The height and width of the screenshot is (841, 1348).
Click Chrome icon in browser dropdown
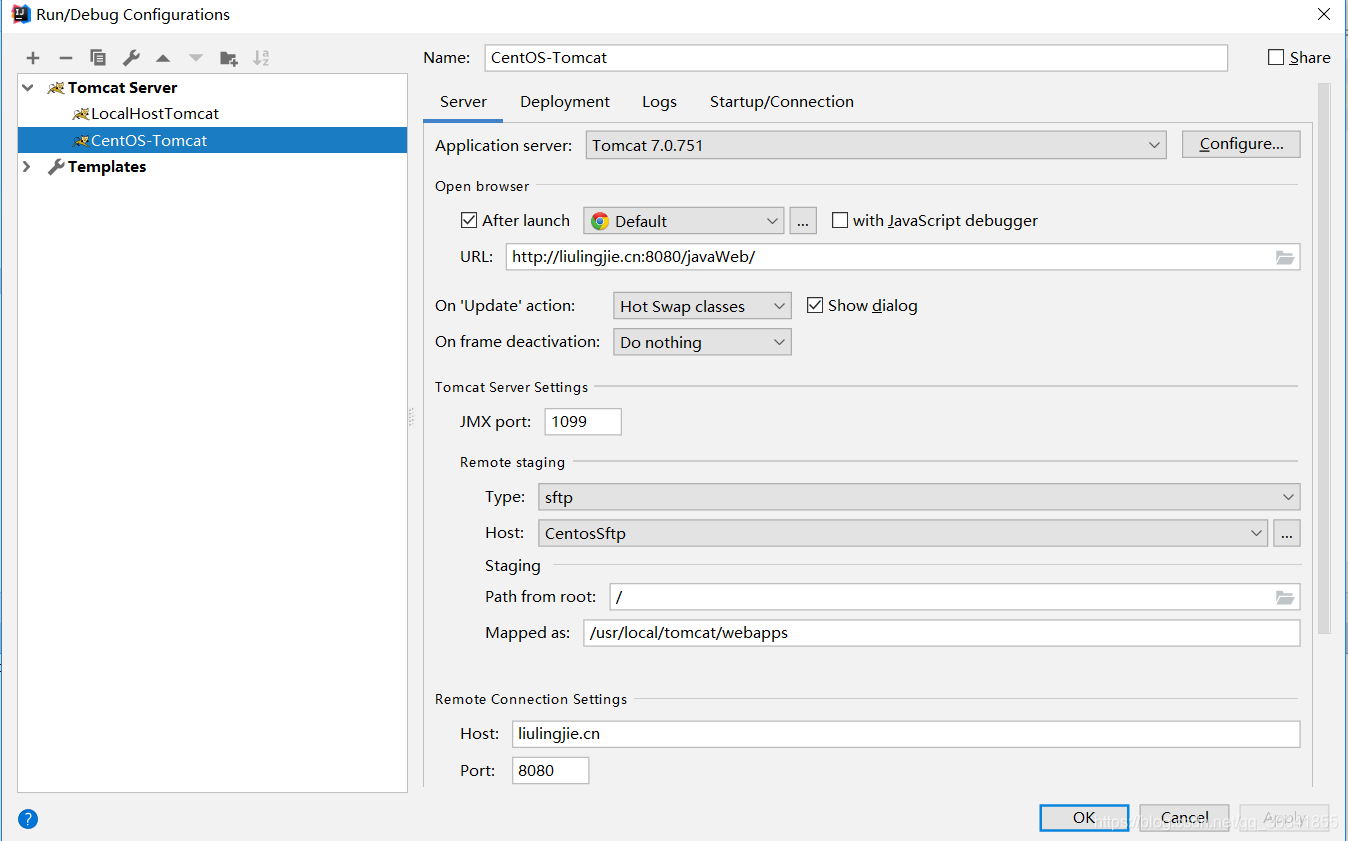click(x=600, y=221)
